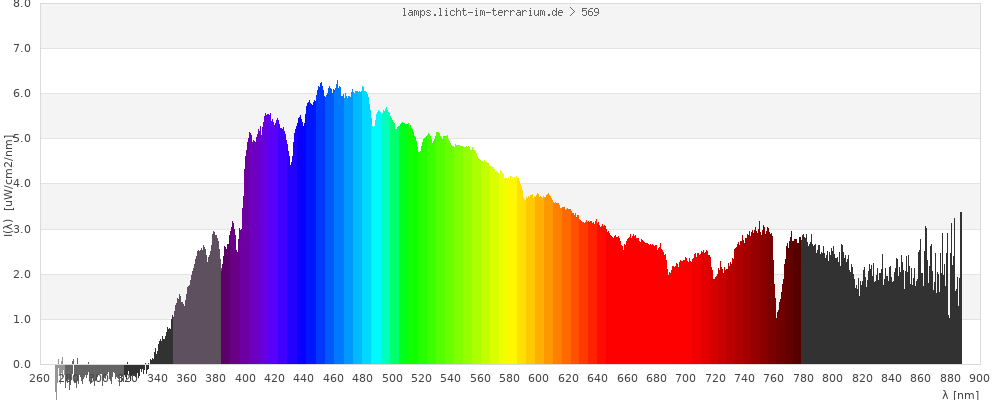Click the 4.0 value on the intensity axis
This screenshot has height=400, width=1000.
point(21,184)
